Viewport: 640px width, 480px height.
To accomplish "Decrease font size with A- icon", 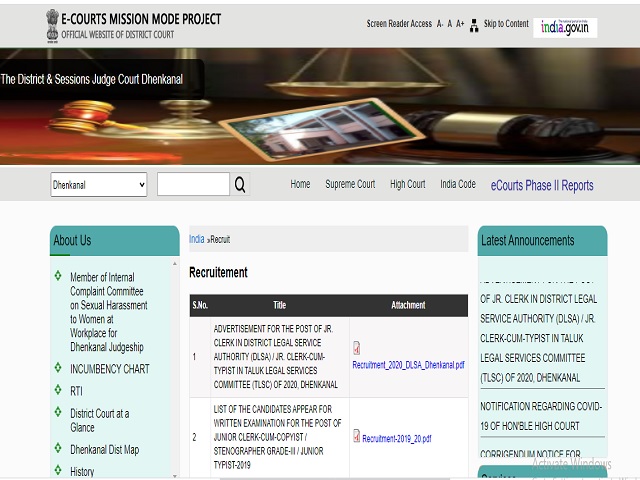I will click(x=440, y=24).
